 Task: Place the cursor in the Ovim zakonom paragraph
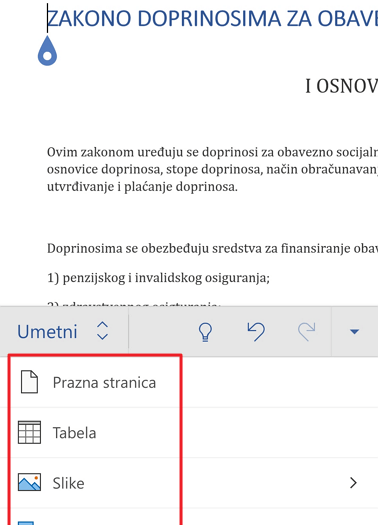[x=212, y=169]
